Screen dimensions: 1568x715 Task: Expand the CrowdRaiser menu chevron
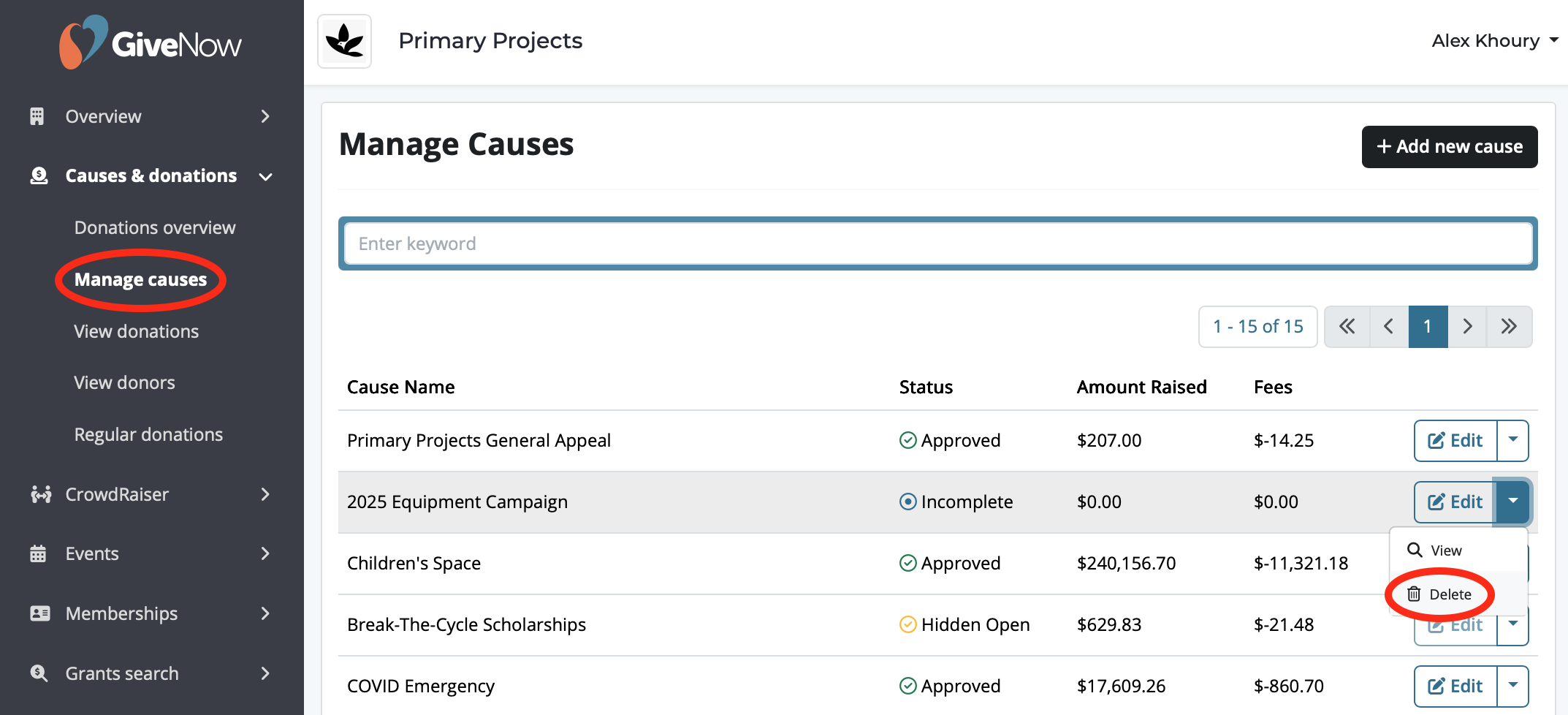pos(265,494)
